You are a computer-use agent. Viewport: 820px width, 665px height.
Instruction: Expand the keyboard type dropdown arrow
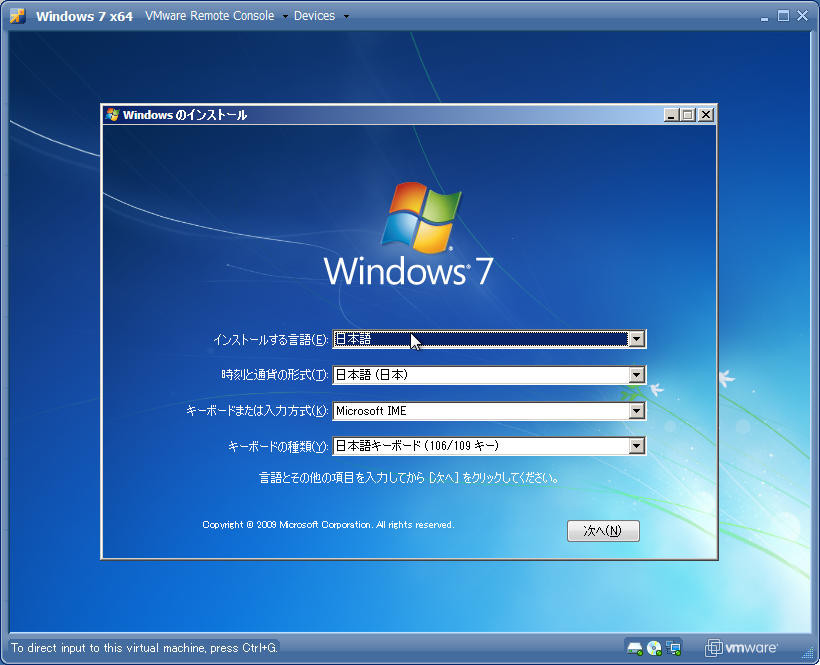[636, 446]
